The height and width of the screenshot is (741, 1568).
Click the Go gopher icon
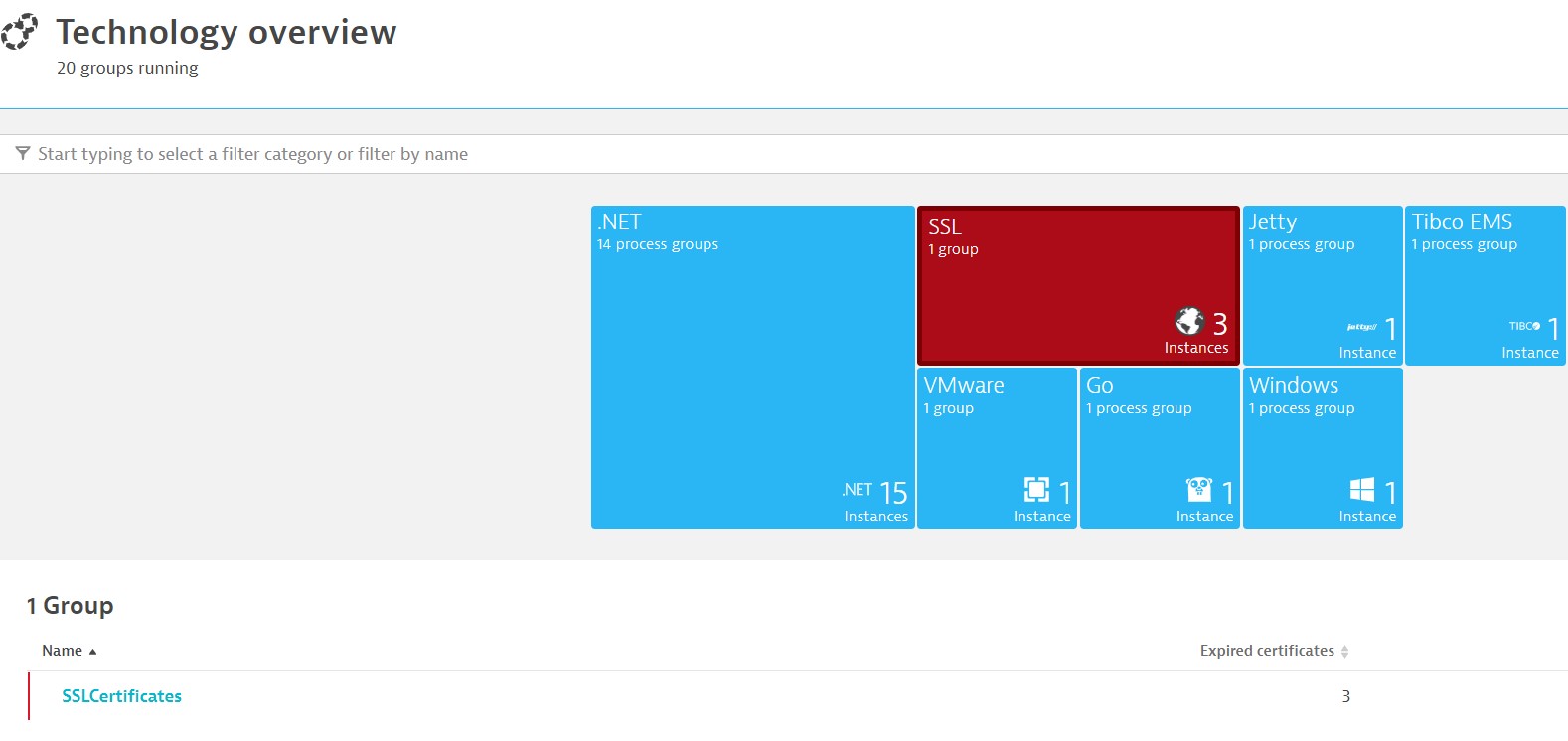point(1199,489)
